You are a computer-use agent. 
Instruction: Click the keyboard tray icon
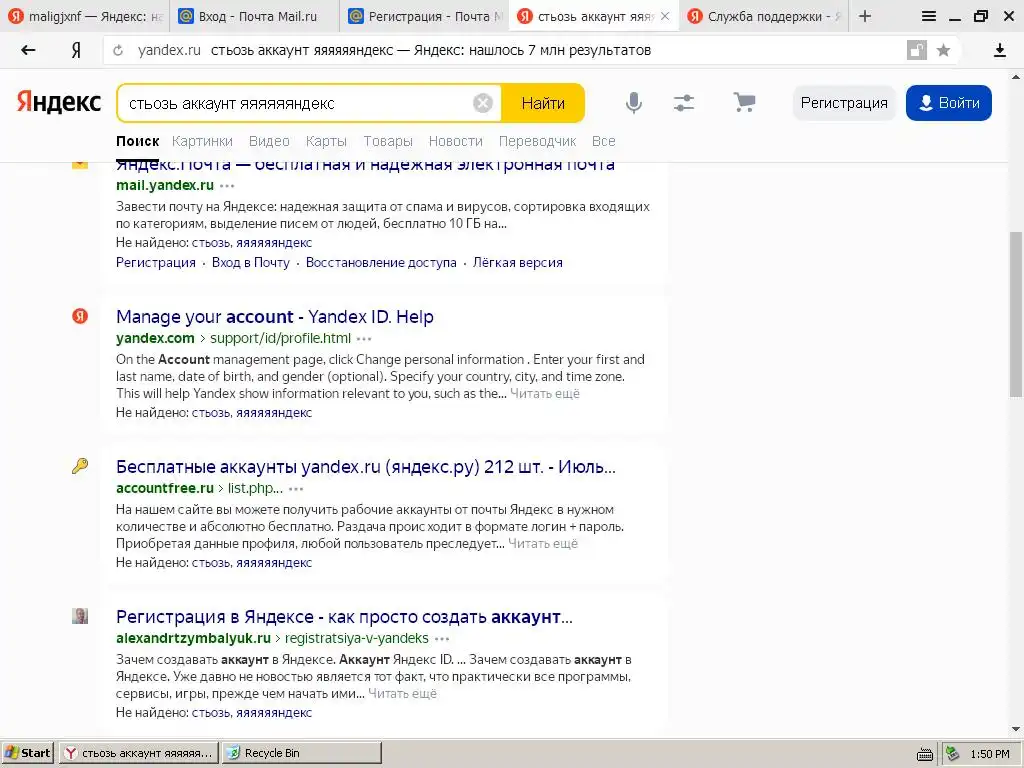(925, 754)
